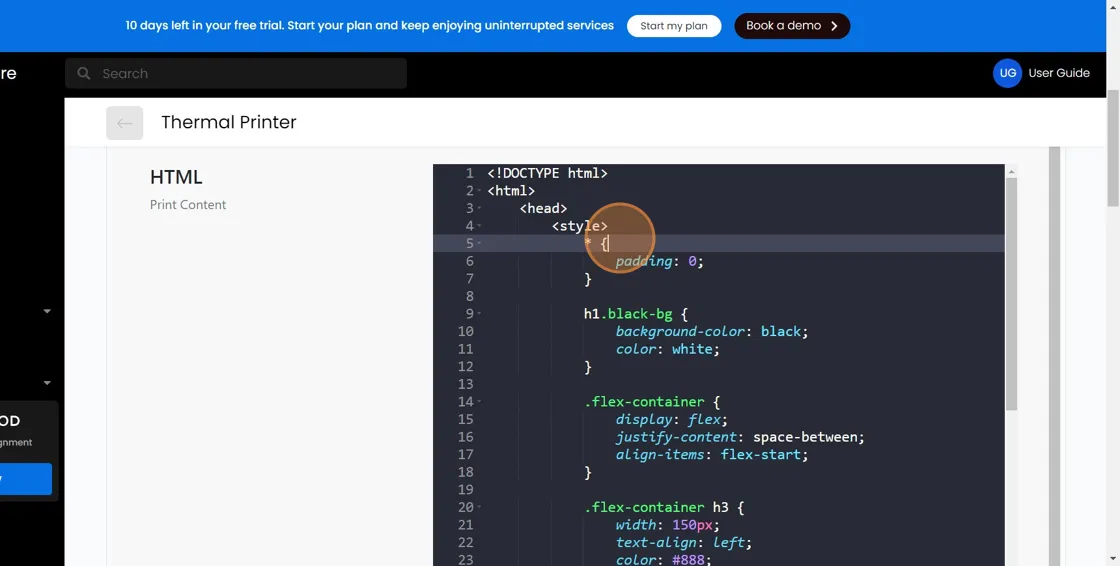Click line number 13 in gutter
This screenshot has height=566, width=1120.
(466, 384)
